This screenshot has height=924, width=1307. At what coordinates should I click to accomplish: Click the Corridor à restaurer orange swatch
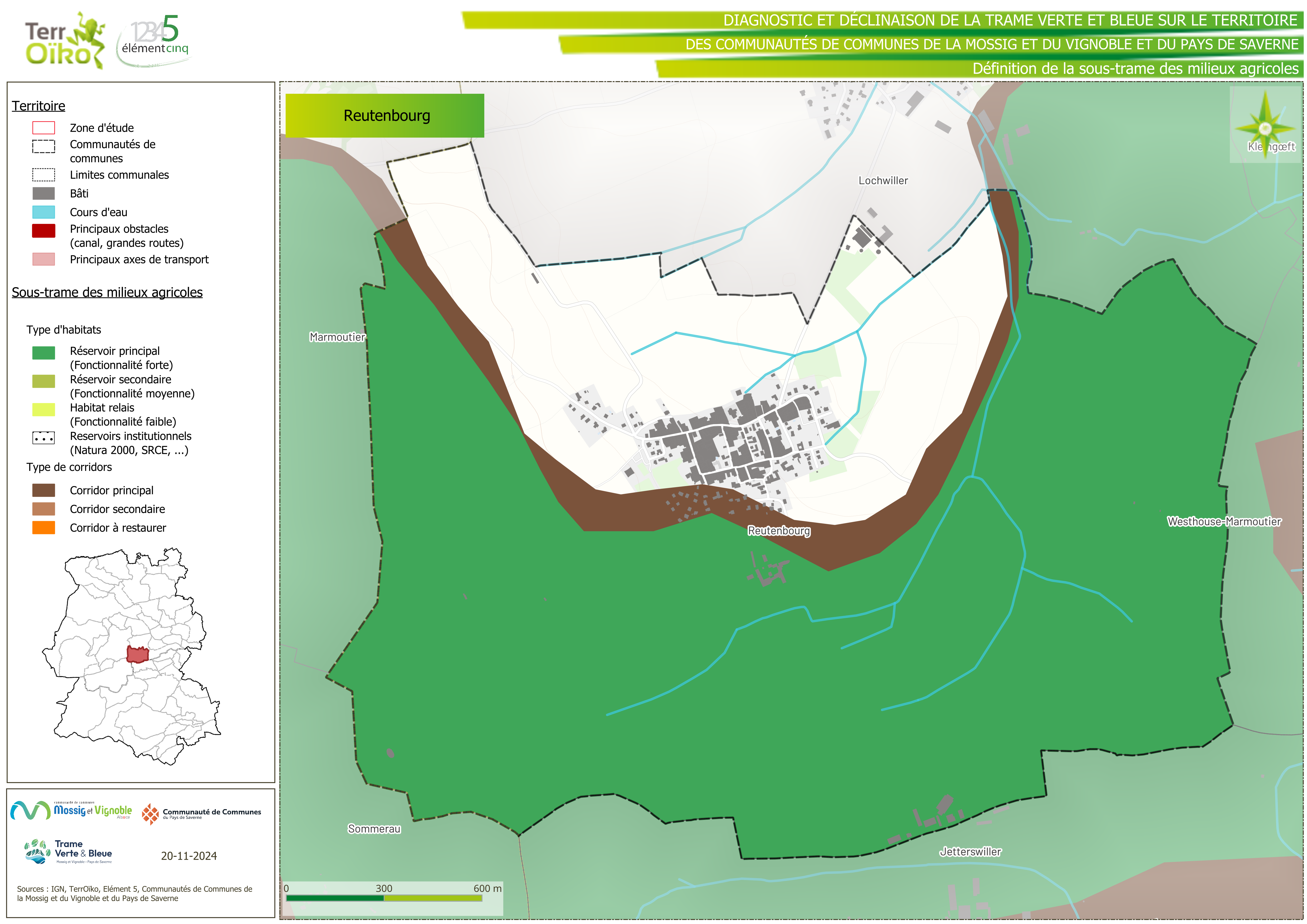[x=44, y=528]
